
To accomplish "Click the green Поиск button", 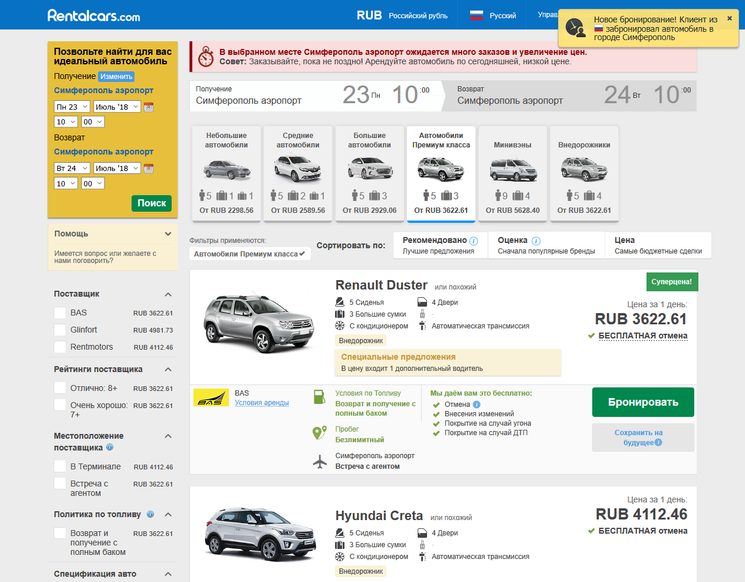I will [x=152, y=203].
